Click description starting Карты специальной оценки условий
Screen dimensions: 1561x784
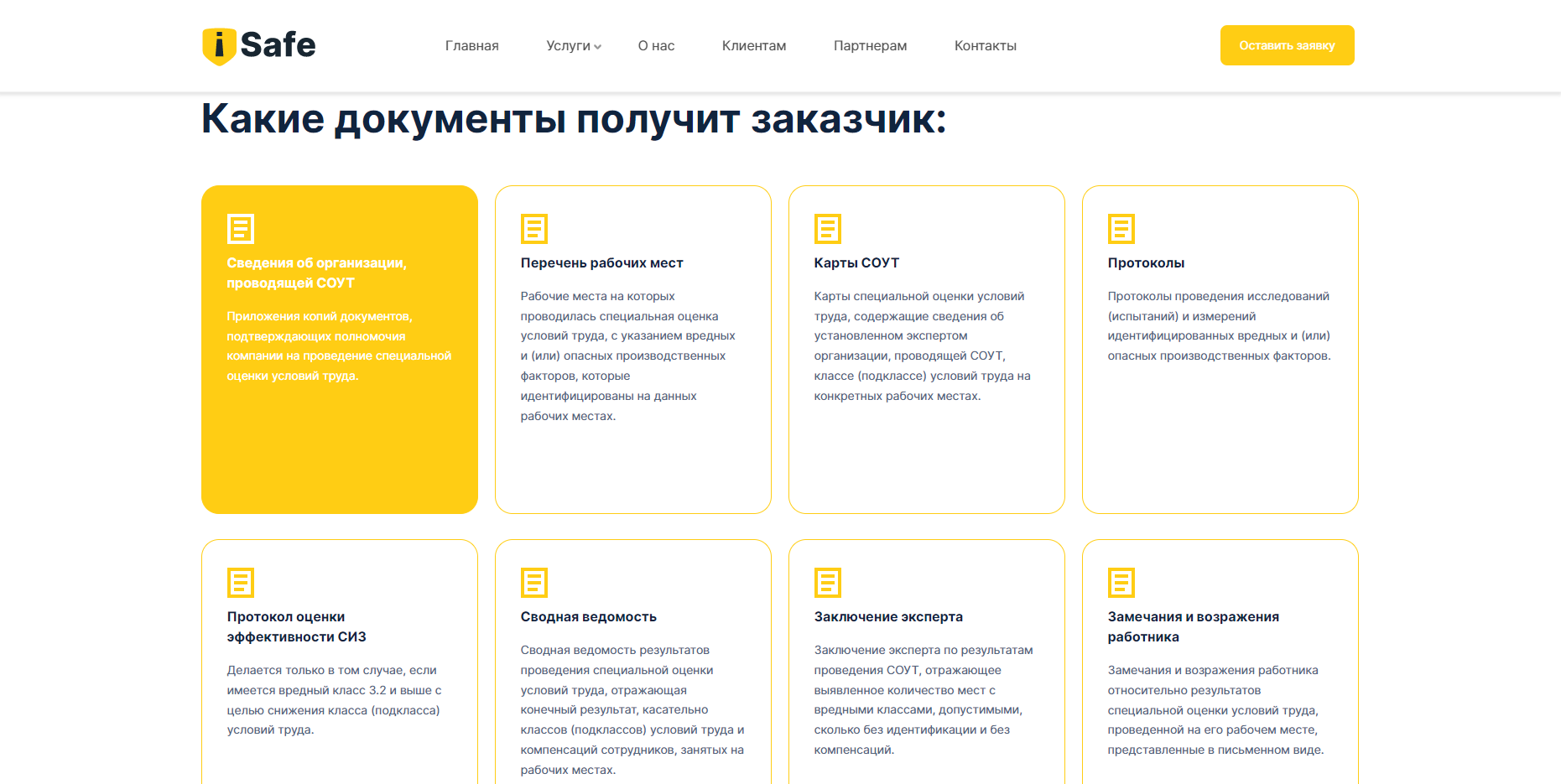(x=922, y=346)
